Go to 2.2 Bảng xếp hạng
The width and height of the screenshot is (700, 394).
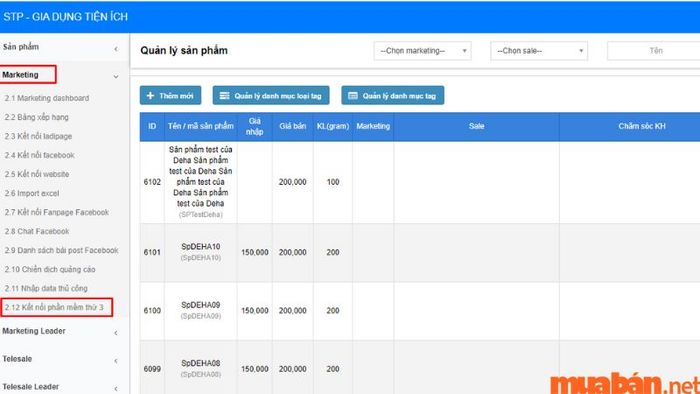tap(37, 117)
